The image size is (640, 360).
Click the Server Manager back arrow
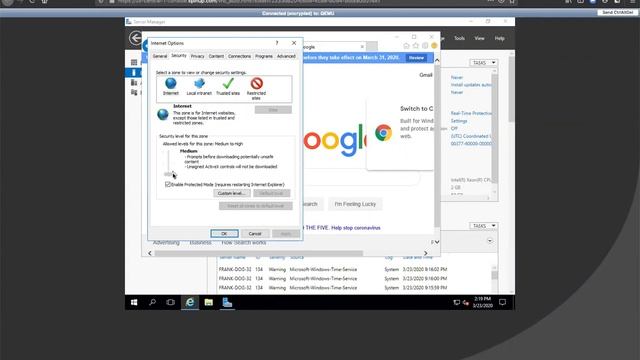tap(136, 38)
